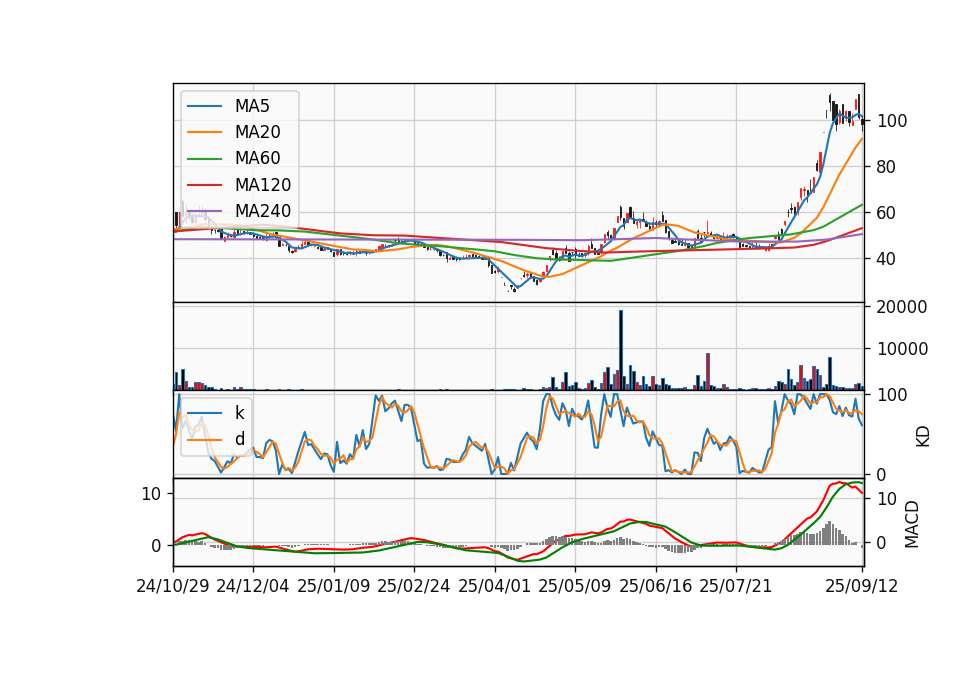Click the red MA120 legend line swatch

pyautogui.click(x=204, y=185)
